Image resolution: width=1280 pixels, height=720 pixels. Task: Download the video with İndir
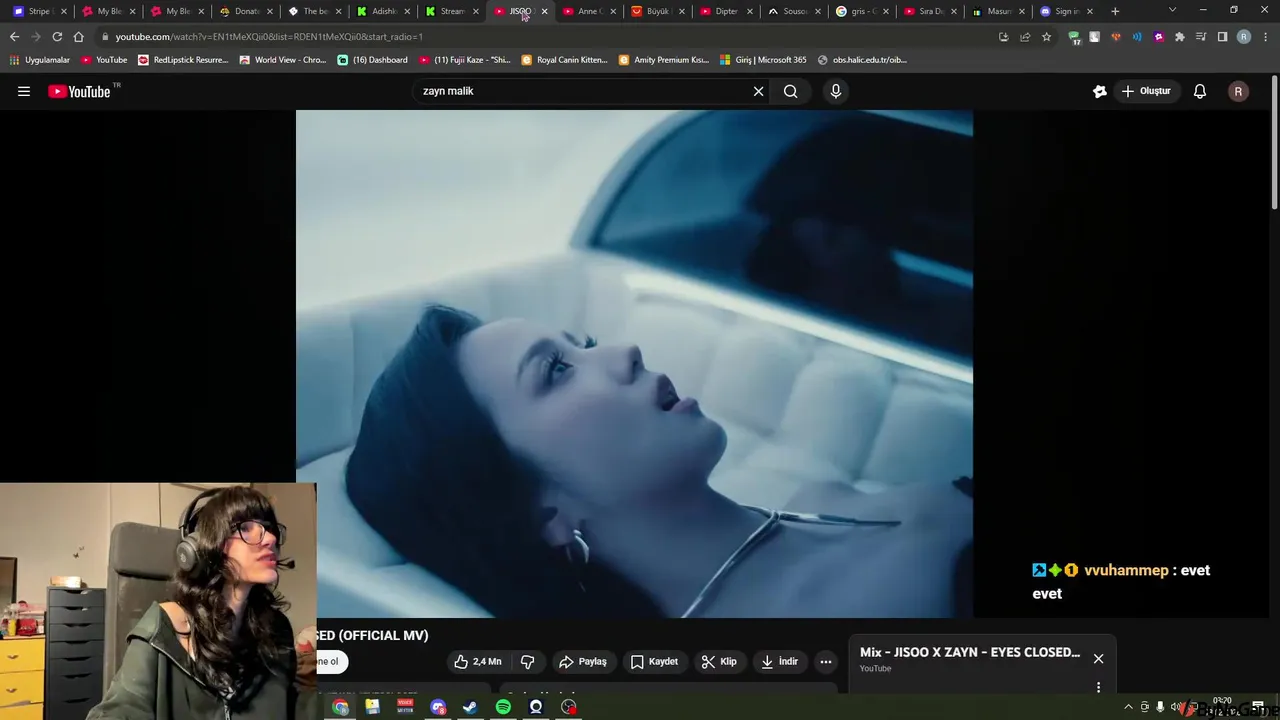tap(780, 661)
